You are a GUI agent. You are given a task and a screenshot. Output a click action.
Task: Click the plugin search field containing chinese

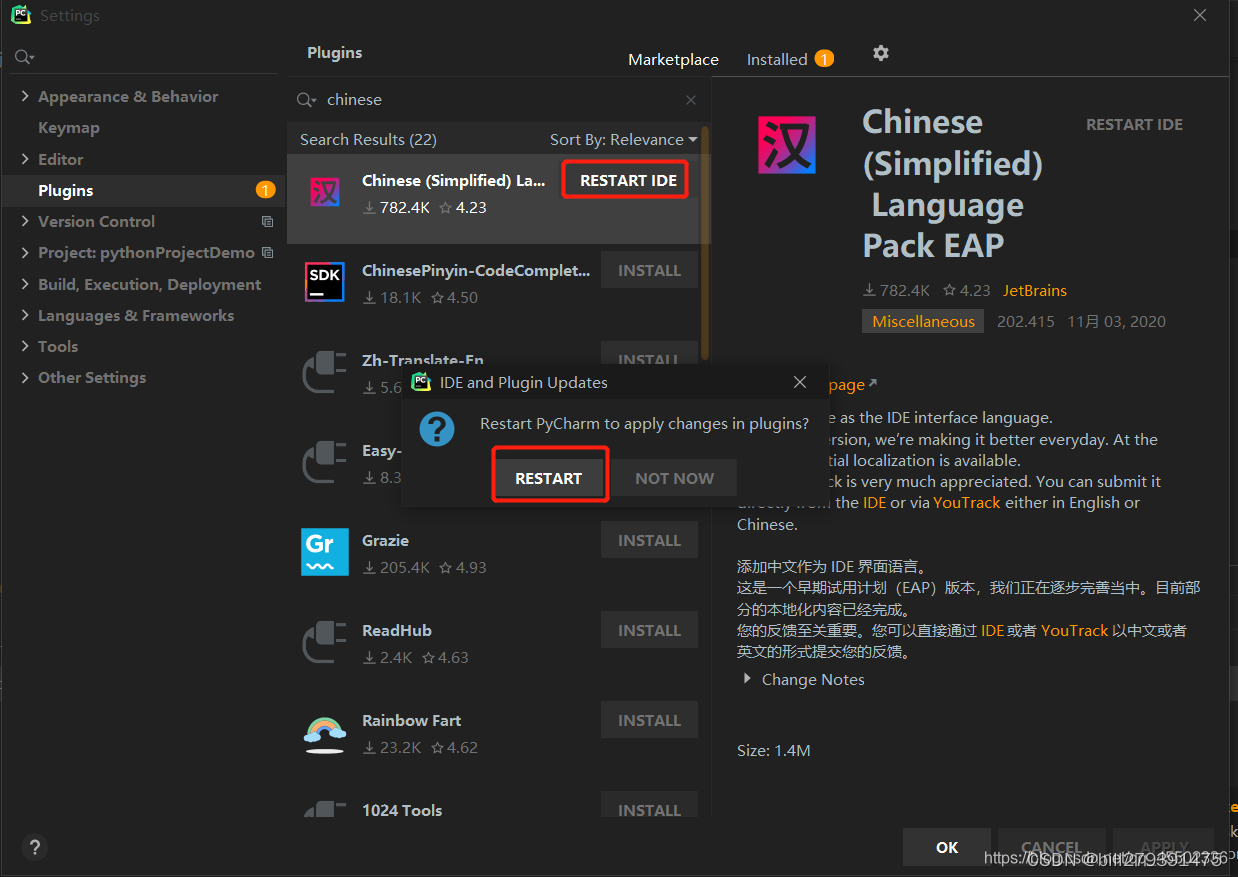click(500, 100)
